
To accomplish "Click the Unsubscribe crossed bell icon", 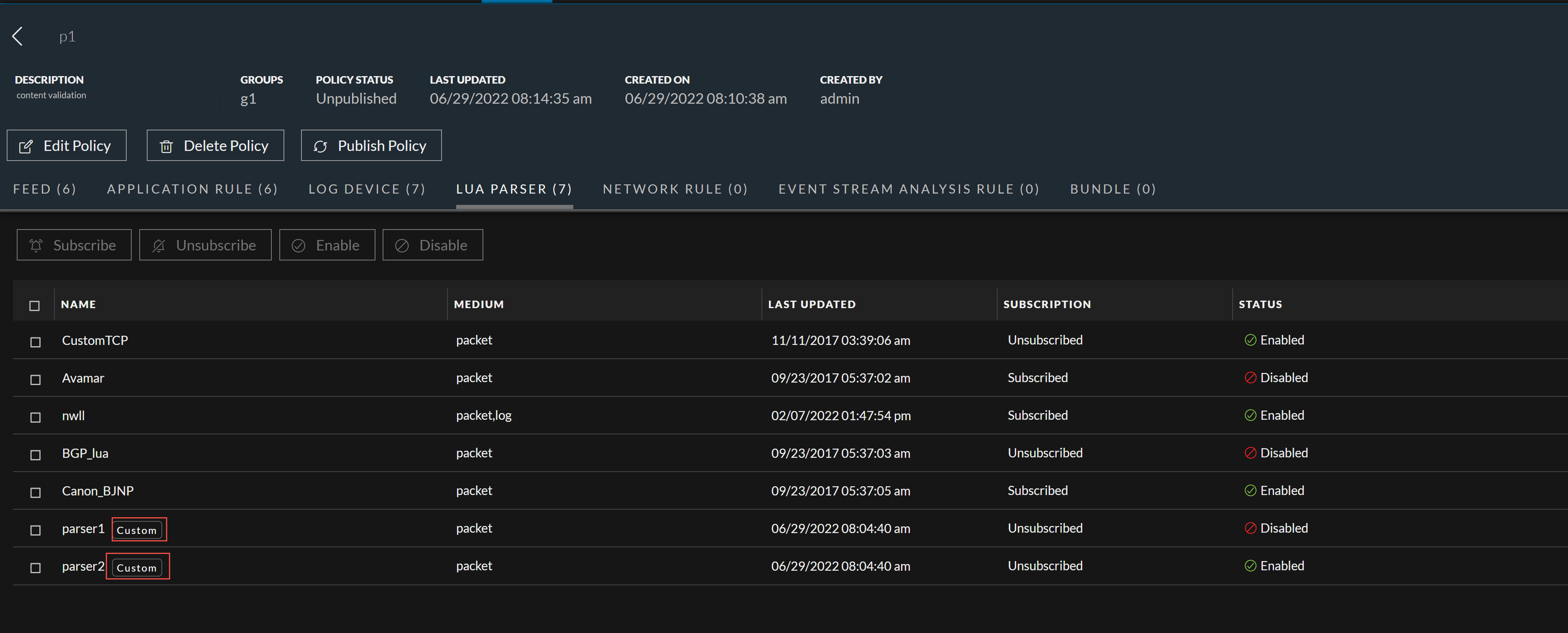I will tap(159, 245).
